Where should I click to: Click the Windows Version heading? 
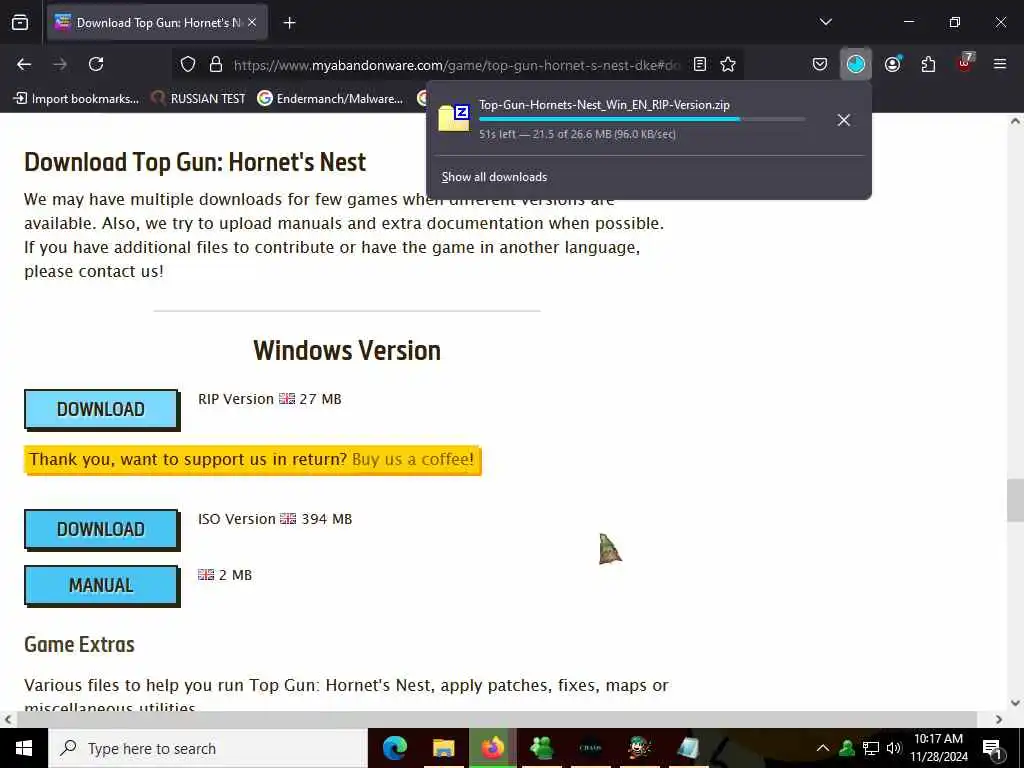[x=347, y=351]
